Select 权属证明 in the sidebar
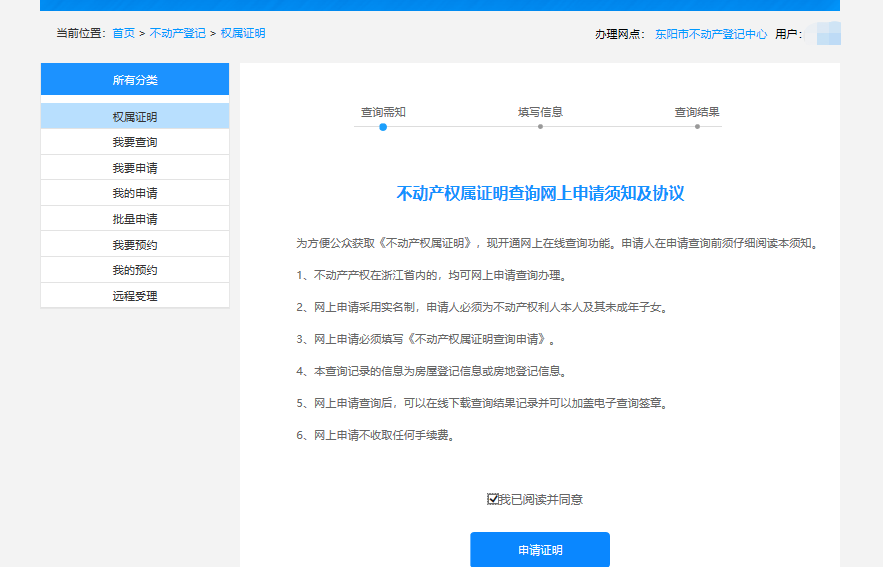 pos(135,117)
